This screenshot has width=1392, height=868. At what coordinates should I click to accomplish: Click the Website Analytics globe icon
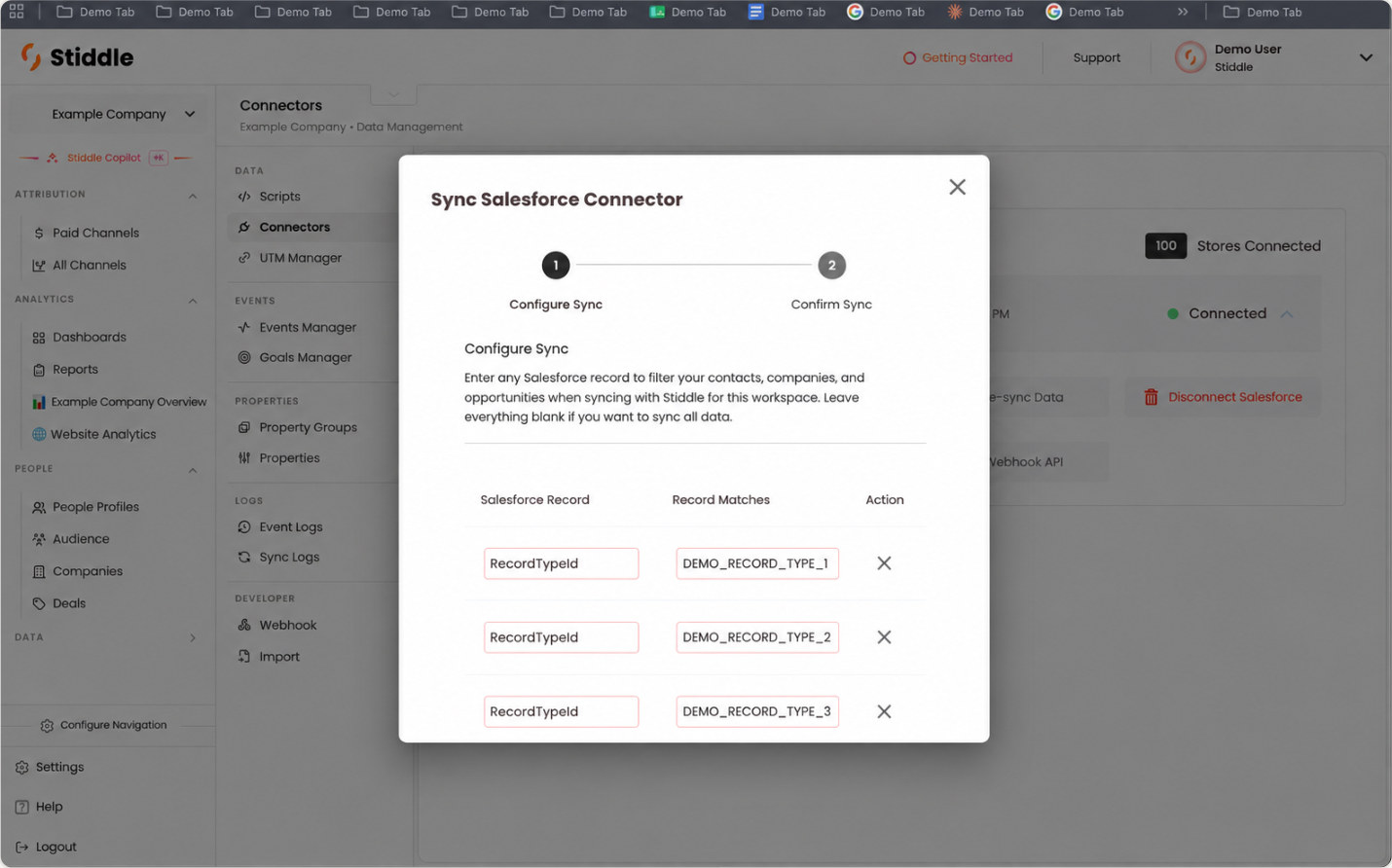click(39, 434)
